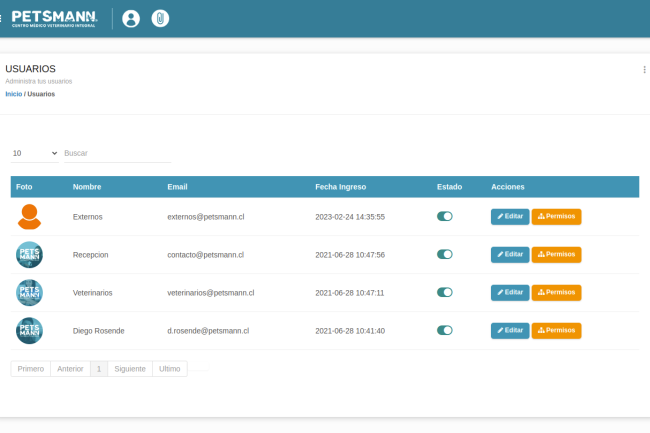Screen dimensions: 650x433
Task: Expand the rows-per-page dropdown showing 10
Action: (35, 153)
